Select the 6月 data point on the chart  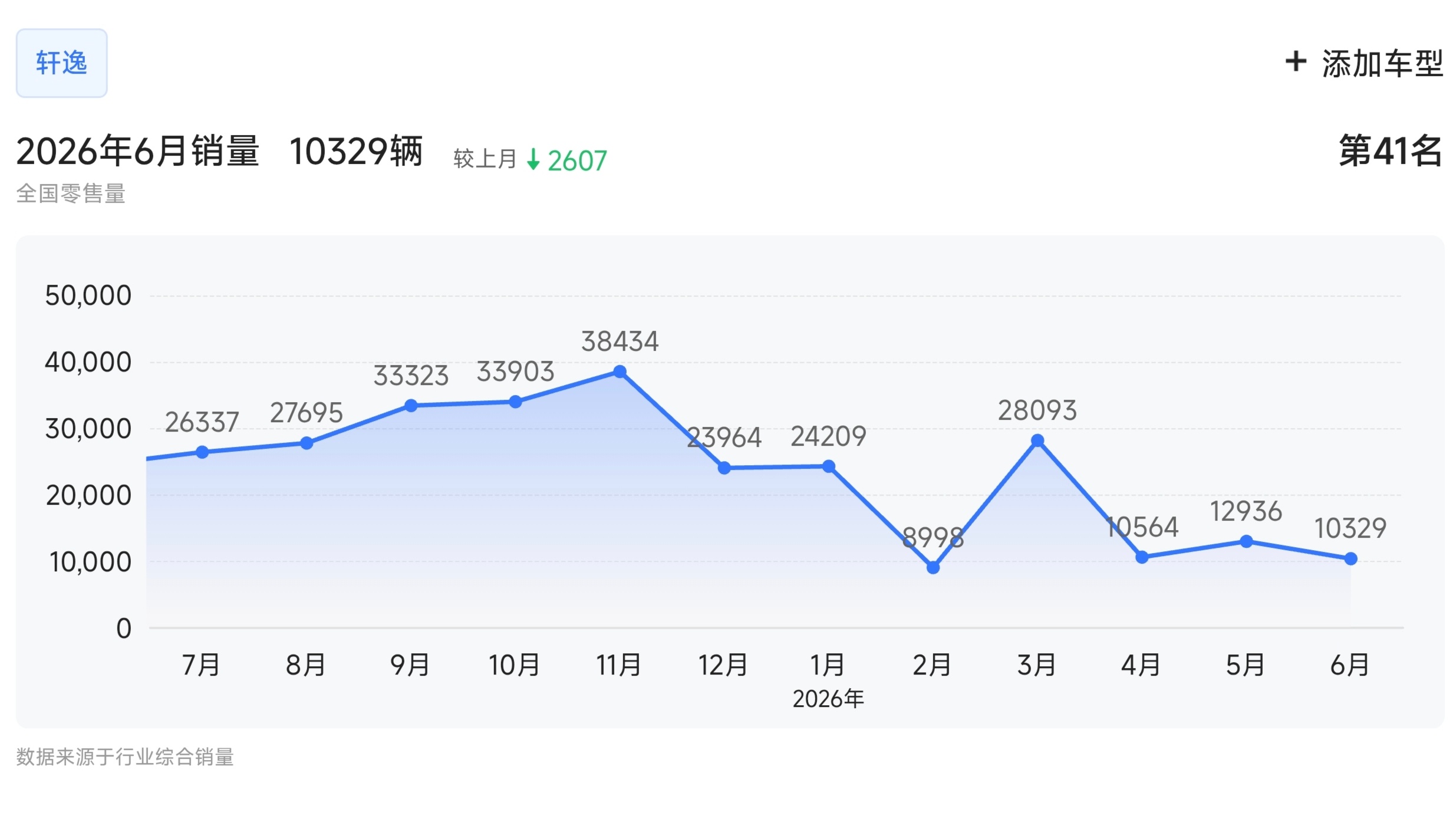click(x=1351, y=558)
